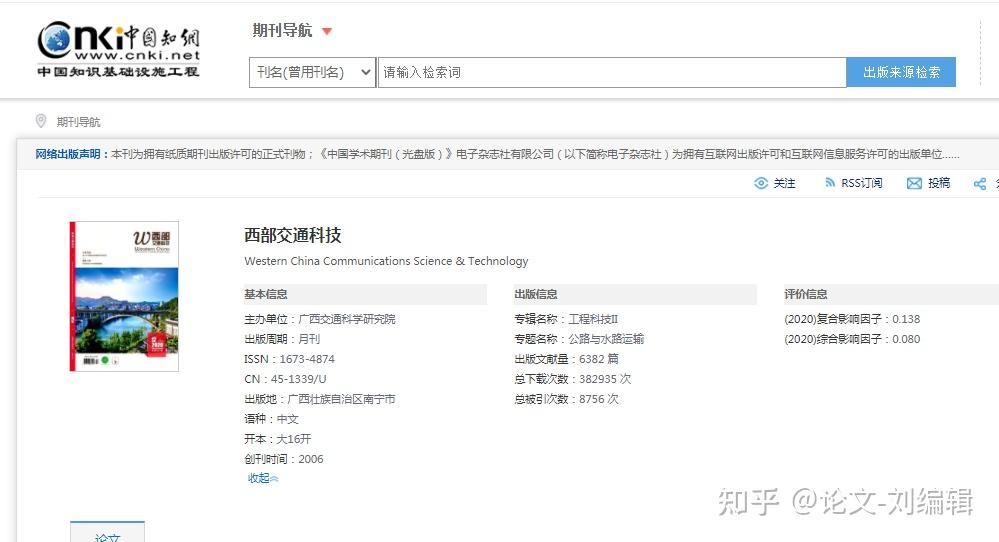Click the (2020)复合影响因子：0.138 line
The width and height of the screenshot is (999, 542).
tap(852, 319)
